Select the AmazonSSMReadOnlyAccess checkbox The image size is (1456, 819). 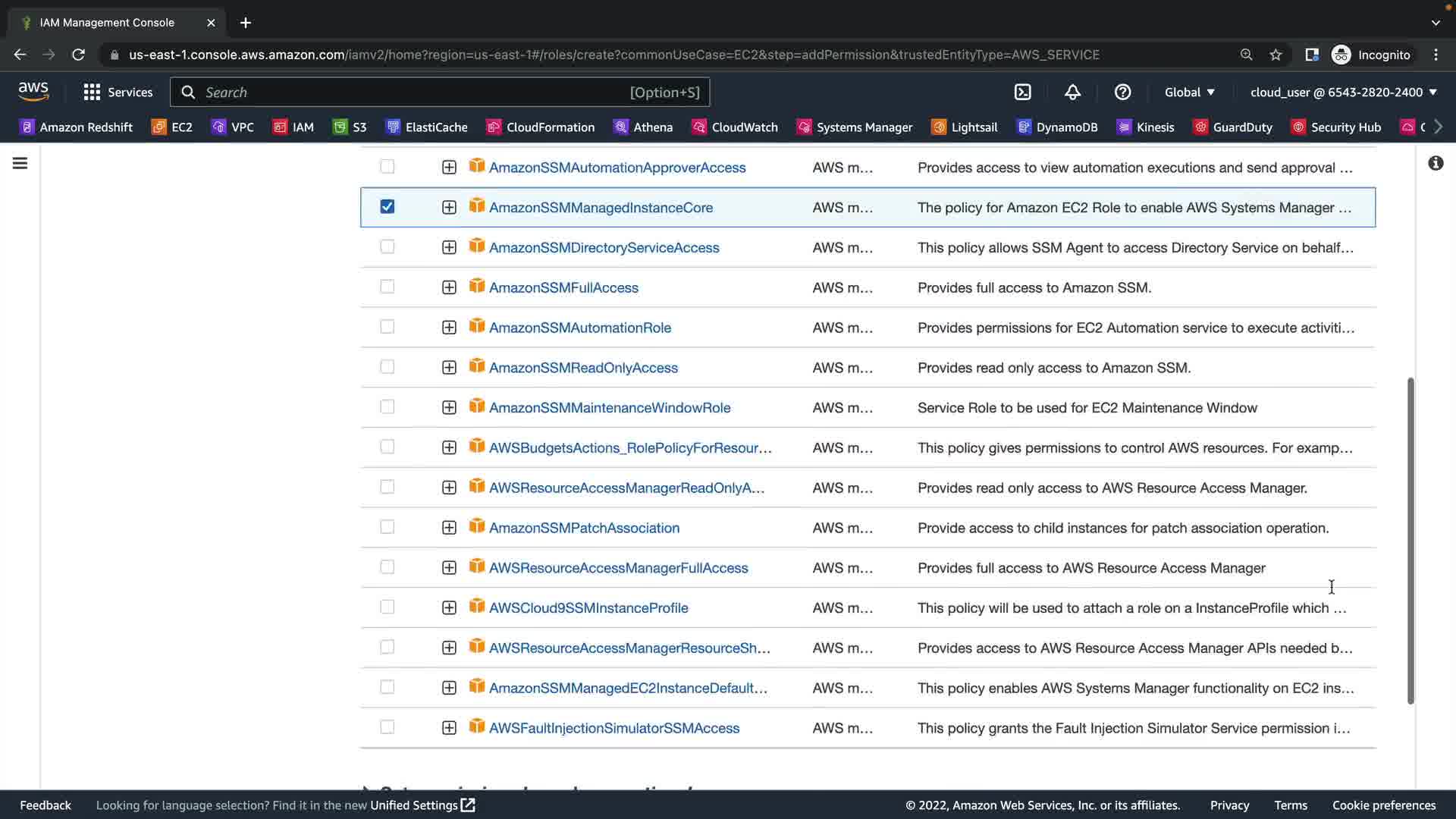tap(387, 367)
